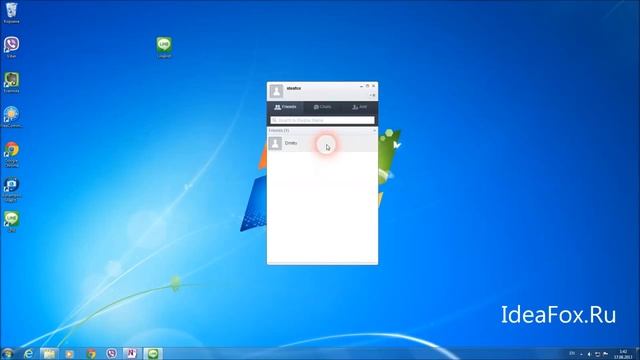Viewport: 640px width, 360px height.
Task: Launch Internet Explorer from the taskbar
Action: [x=28, y=353]
